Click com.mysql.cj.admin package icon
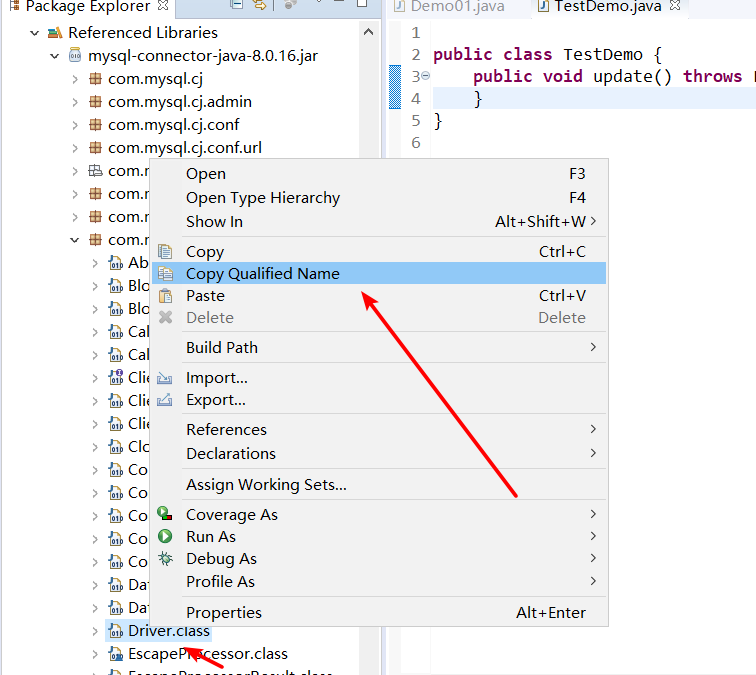This screenshot has width=756, height=675. (x=95, y=102)
